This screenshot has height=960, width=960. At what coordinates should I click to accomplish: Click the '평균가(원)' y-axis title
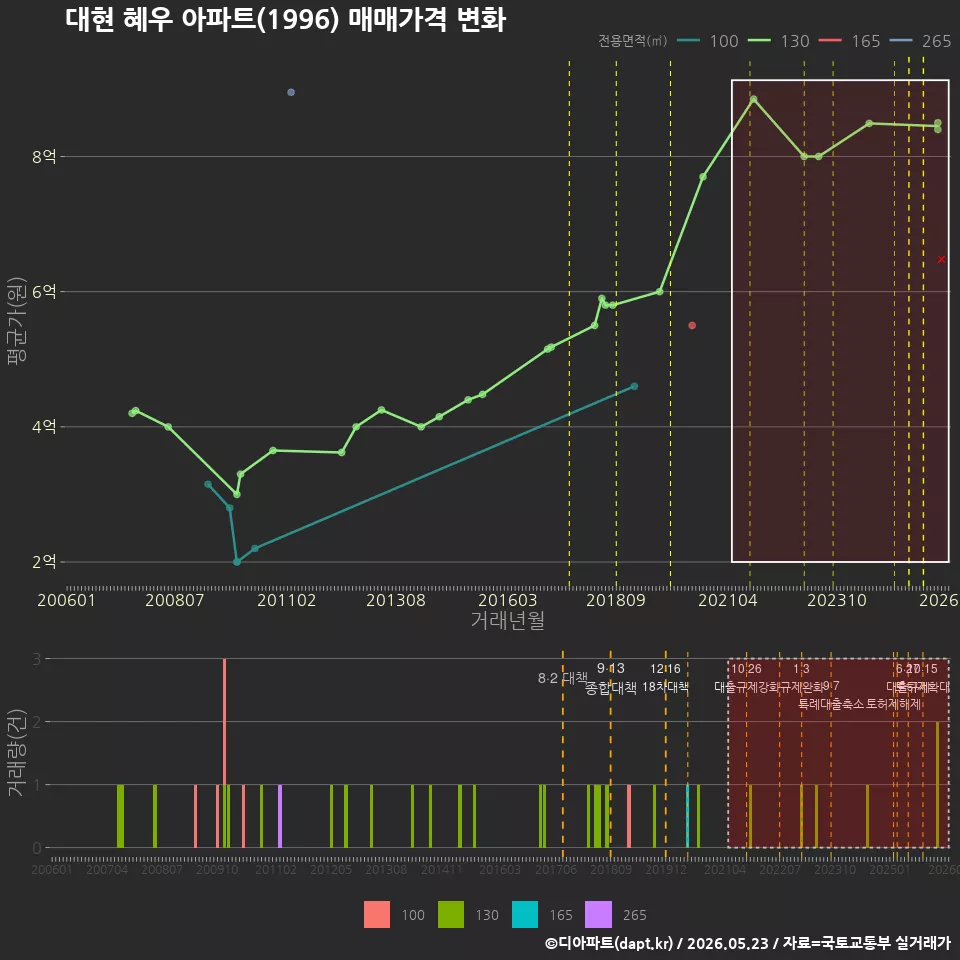click(x=17, y=321)
